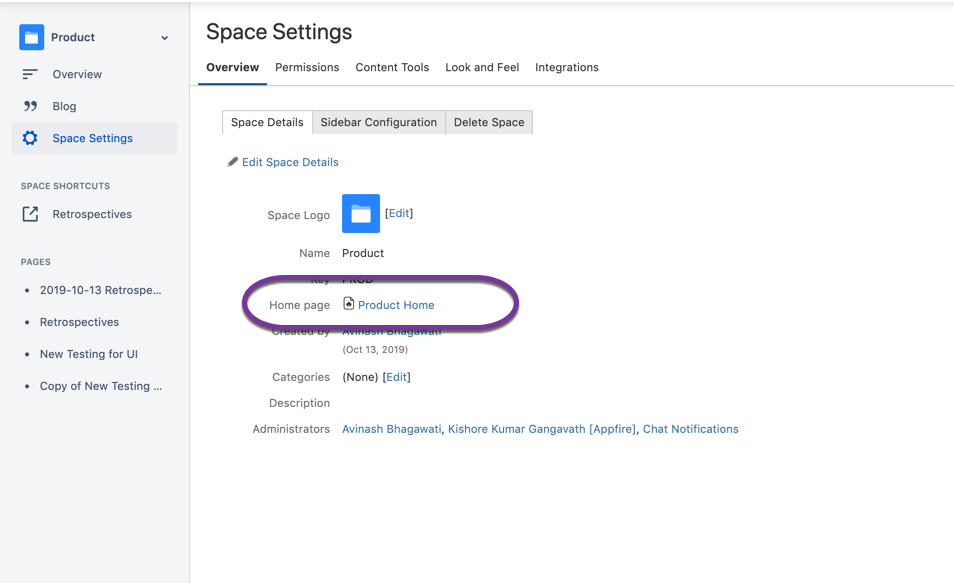Click the Product space folder icon
This screenshot has height=583, width=954.
pos(32,38)
